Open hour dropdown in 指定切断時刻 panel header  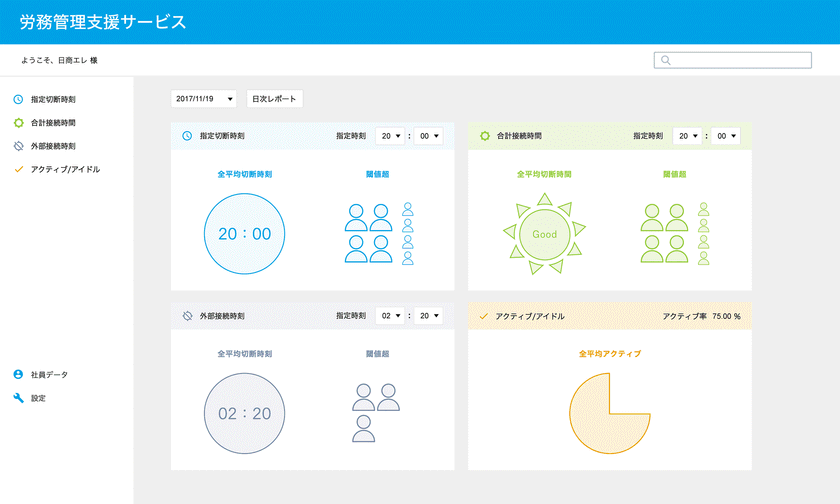tap(388, 135)
